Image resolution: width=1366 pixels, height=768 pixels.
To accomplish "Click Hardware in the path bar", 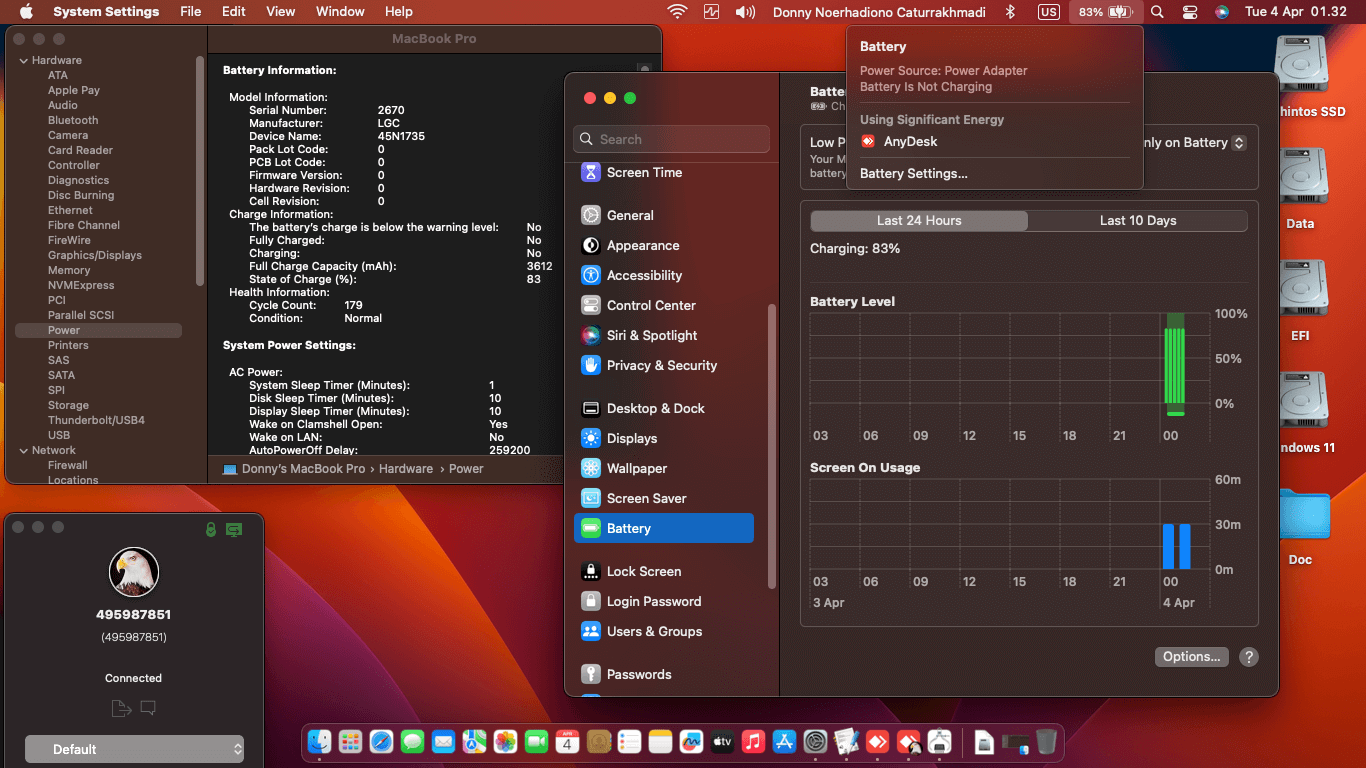I will click(406, 468).
